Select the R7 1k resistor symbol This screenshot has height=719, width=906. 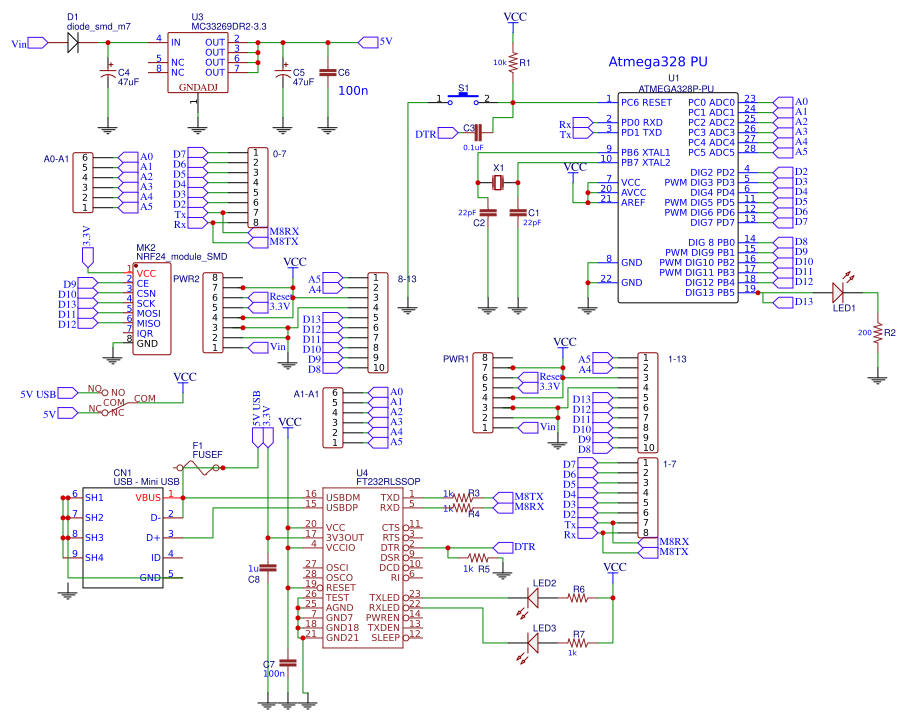[x=578, y=642]
